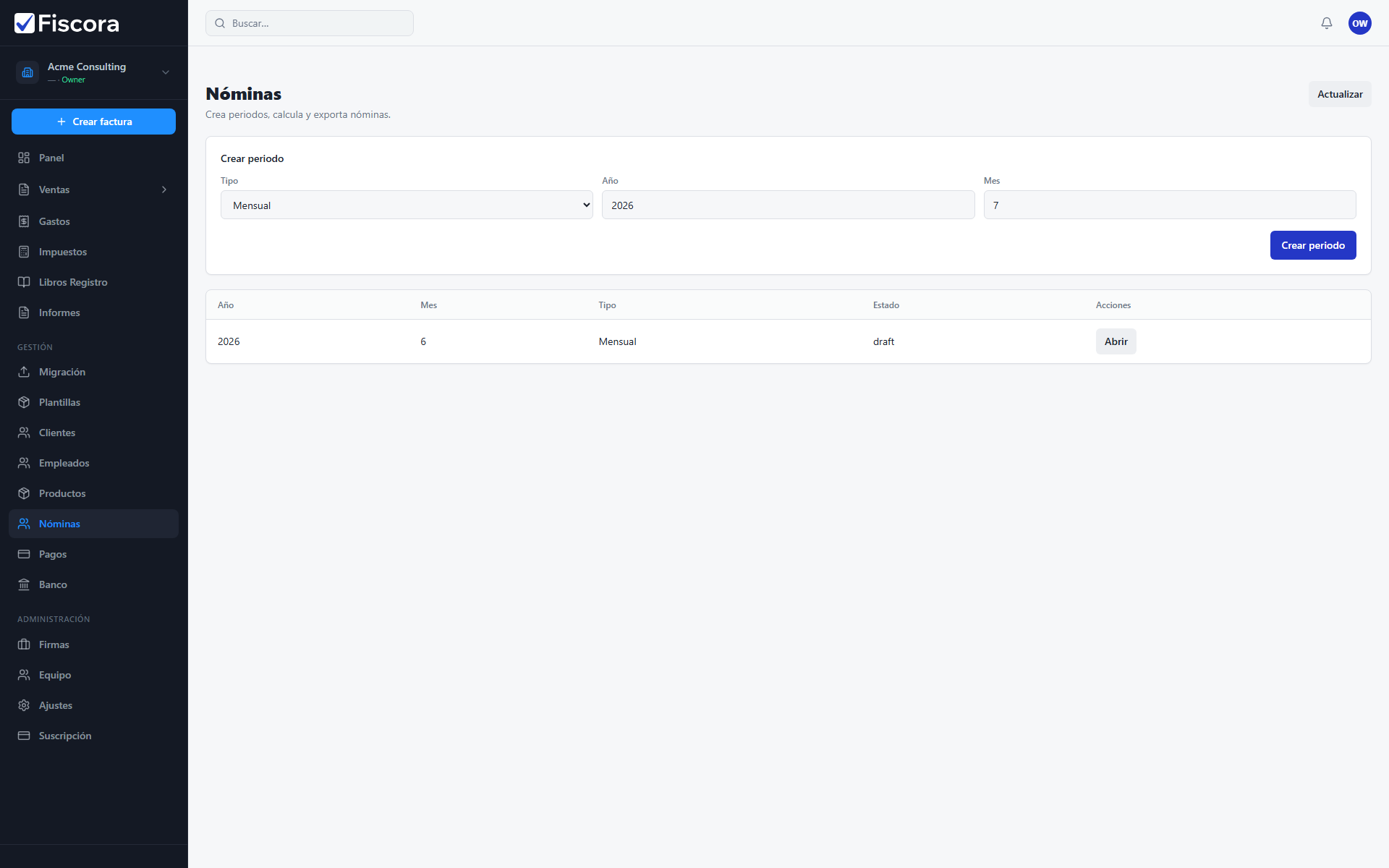Open Impuestos via calculator icon
This screenshot has width=1389, height=868.
(24, 252)
